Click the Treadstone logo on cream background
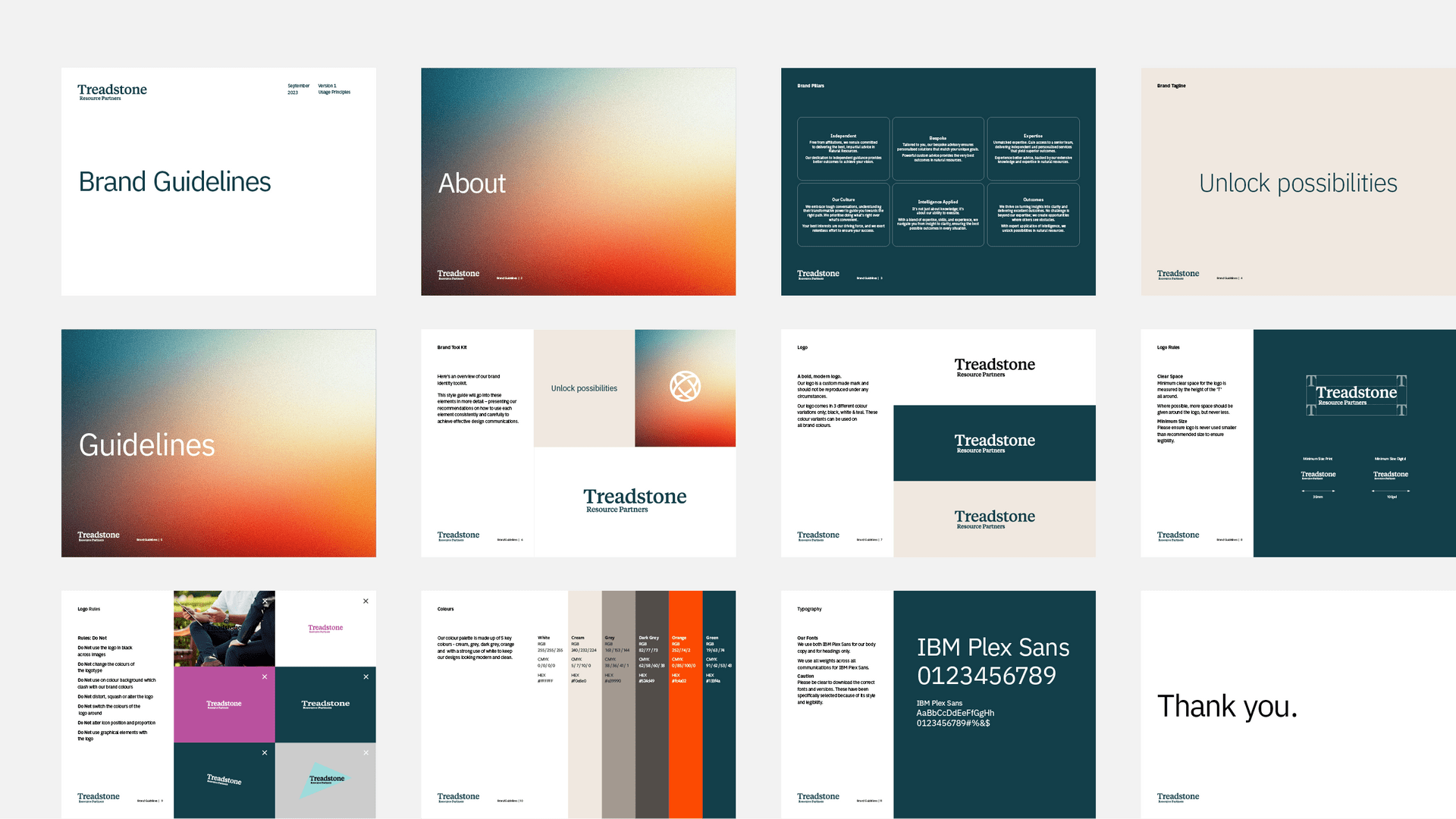1456x819 pixels. (x=994, y=519)
